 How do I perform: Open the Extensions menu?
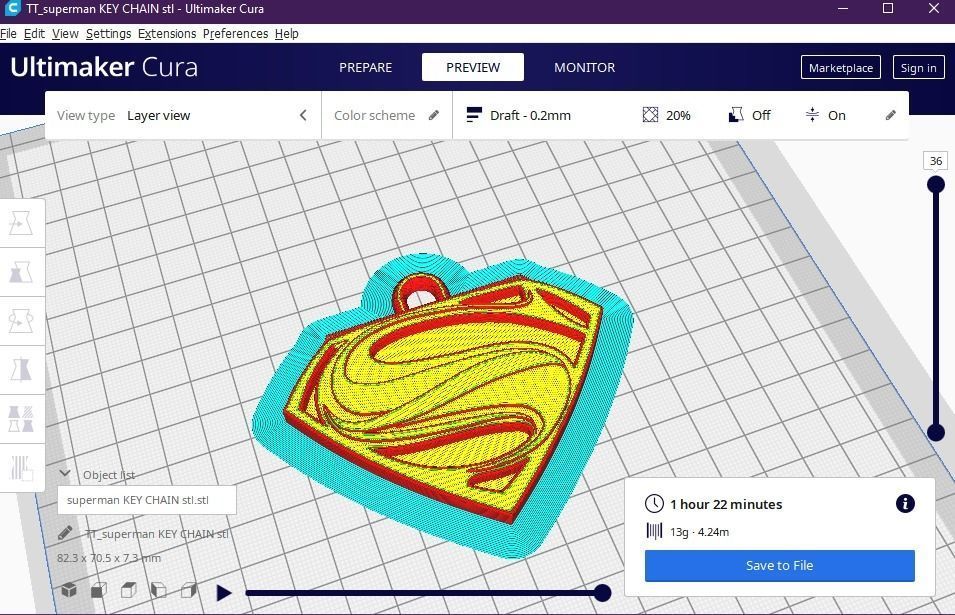[x=167, y=33]
